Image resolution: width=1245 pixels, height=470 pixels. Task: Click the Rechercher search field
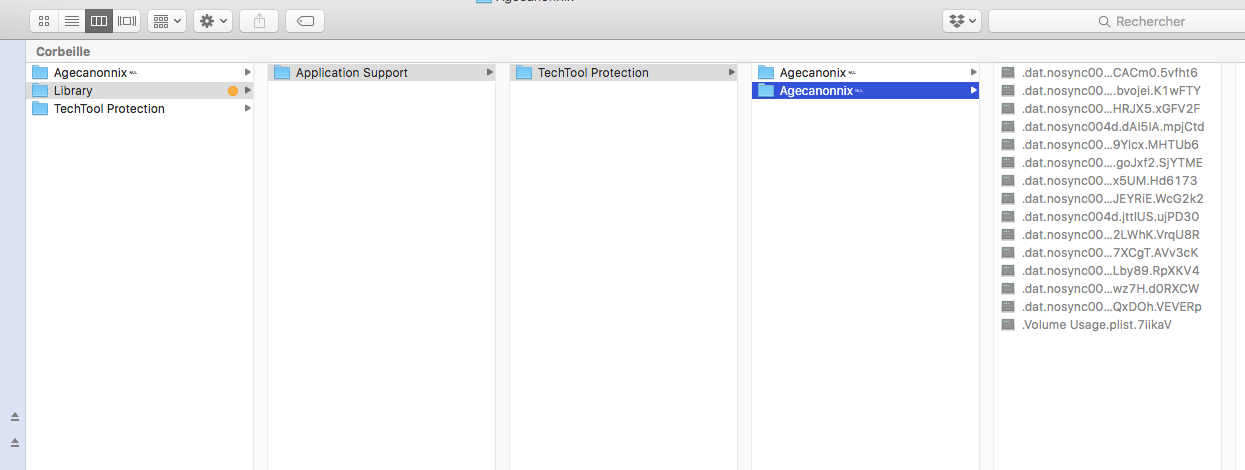(x=1116, y=21)
